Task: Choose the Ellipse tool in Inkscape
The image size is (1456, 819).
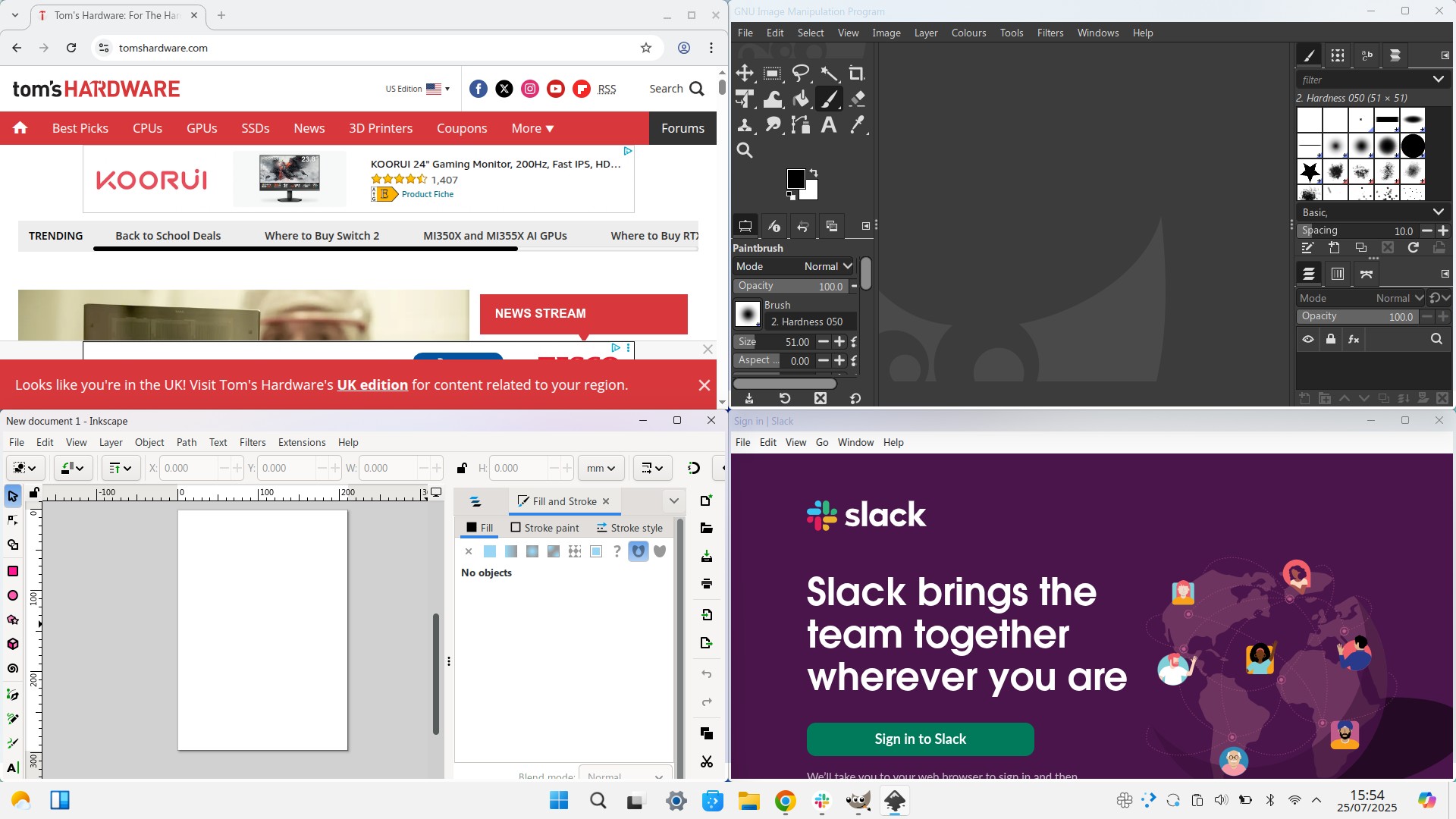Action: (x=13, y=595)
